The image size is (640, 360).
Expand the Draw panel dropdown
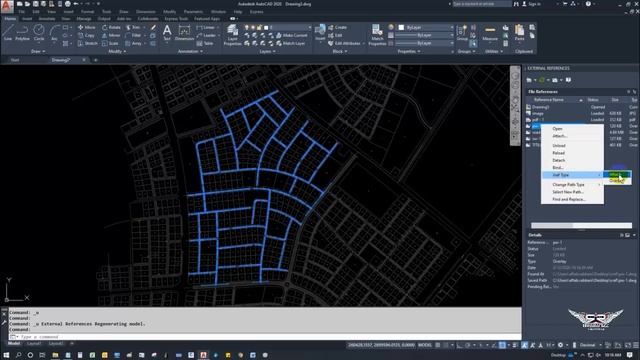coord(38,51)
